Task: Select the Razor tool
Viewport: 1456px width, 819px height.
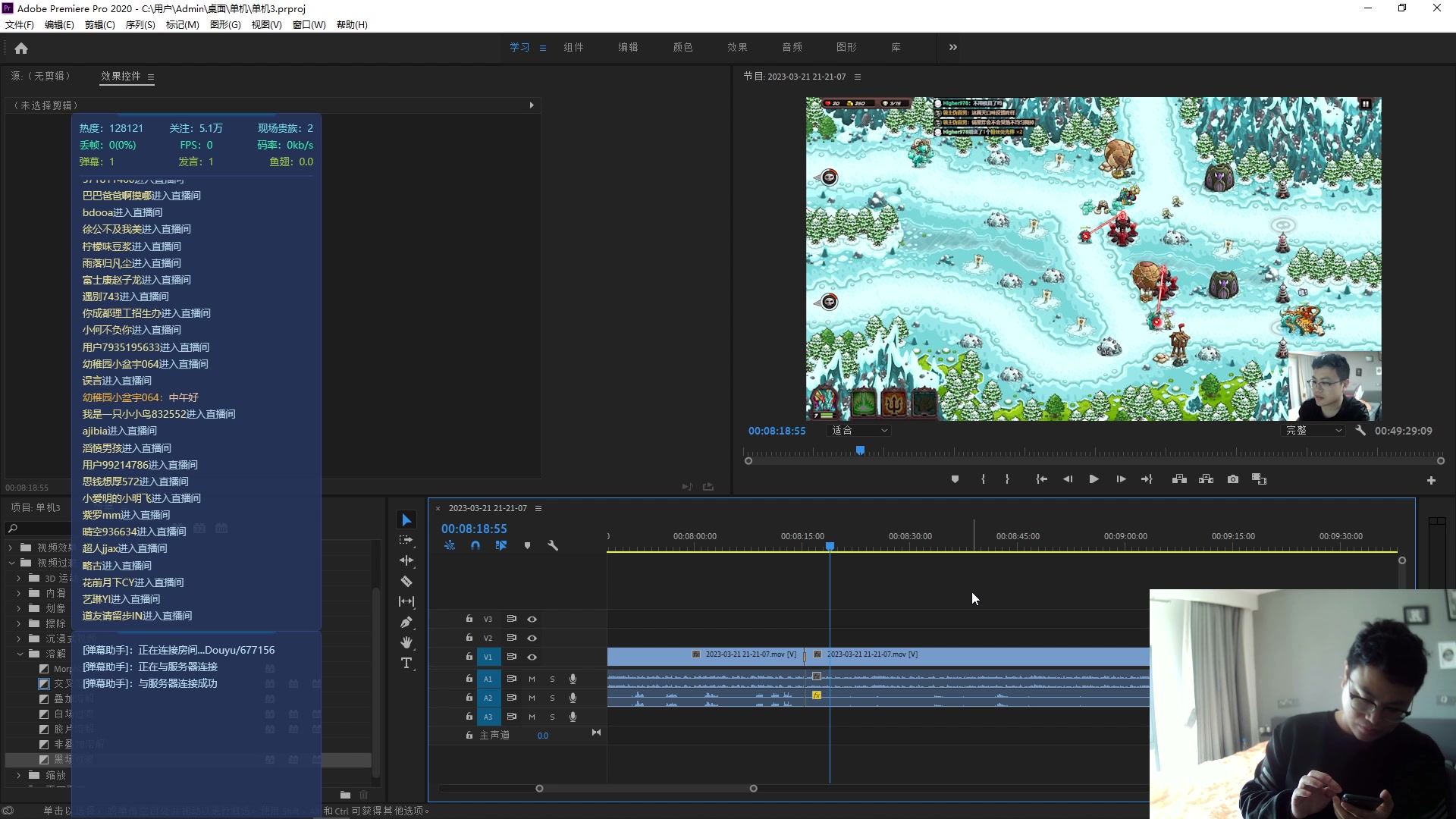Action: [x=406, y=581]
